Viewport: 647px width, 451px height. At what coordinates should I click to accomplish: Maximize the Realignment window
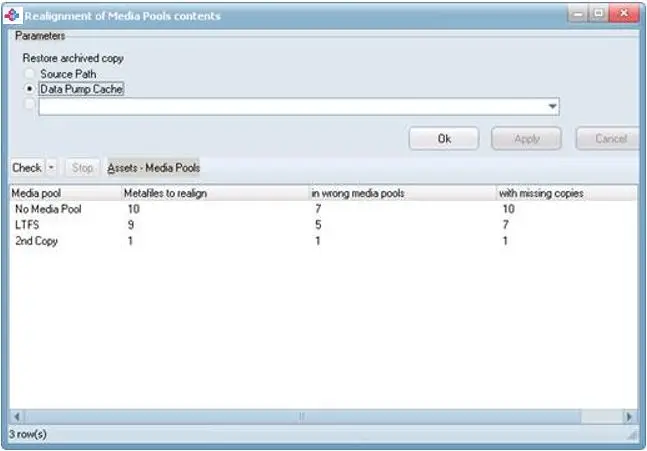coord(599,15)
